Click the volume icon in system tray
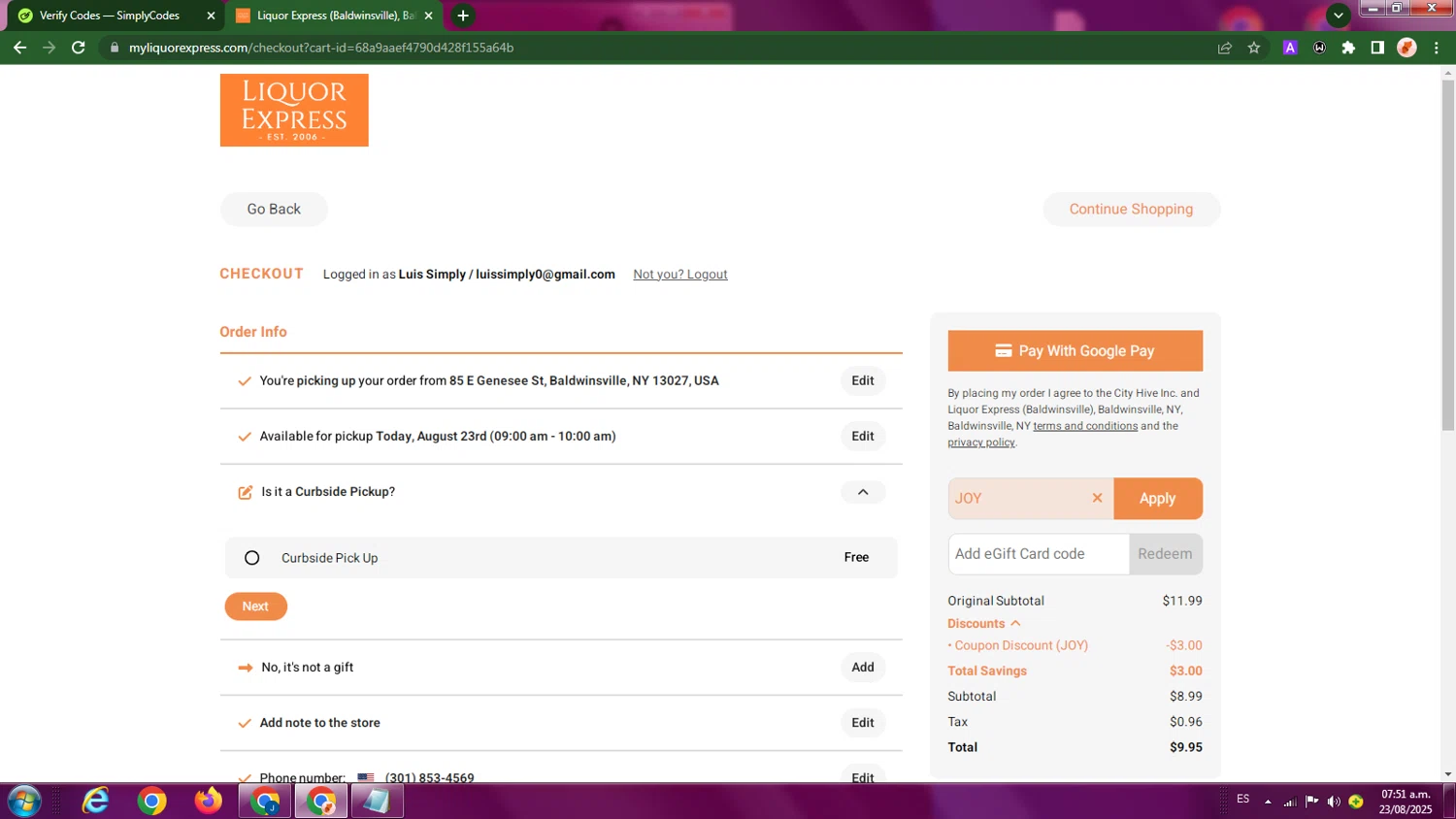This screenshot has height=819, width=1456. point(1334,802)
